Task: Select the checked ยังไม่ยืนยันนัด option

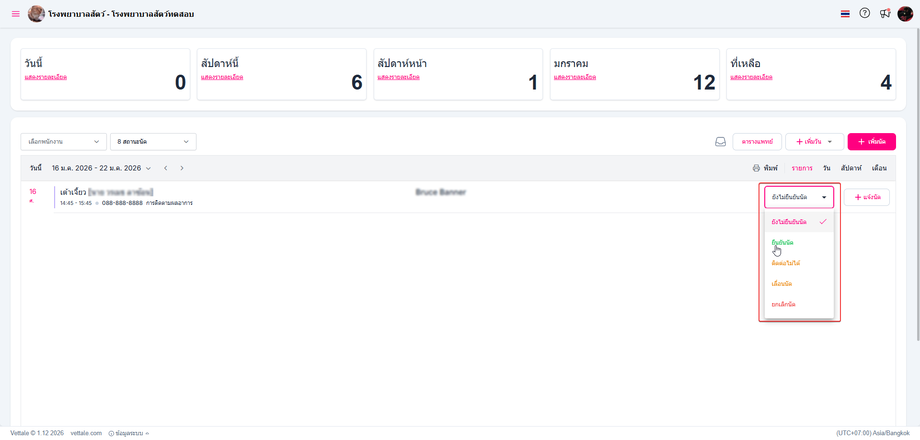Action: click(x=799, y=222)
